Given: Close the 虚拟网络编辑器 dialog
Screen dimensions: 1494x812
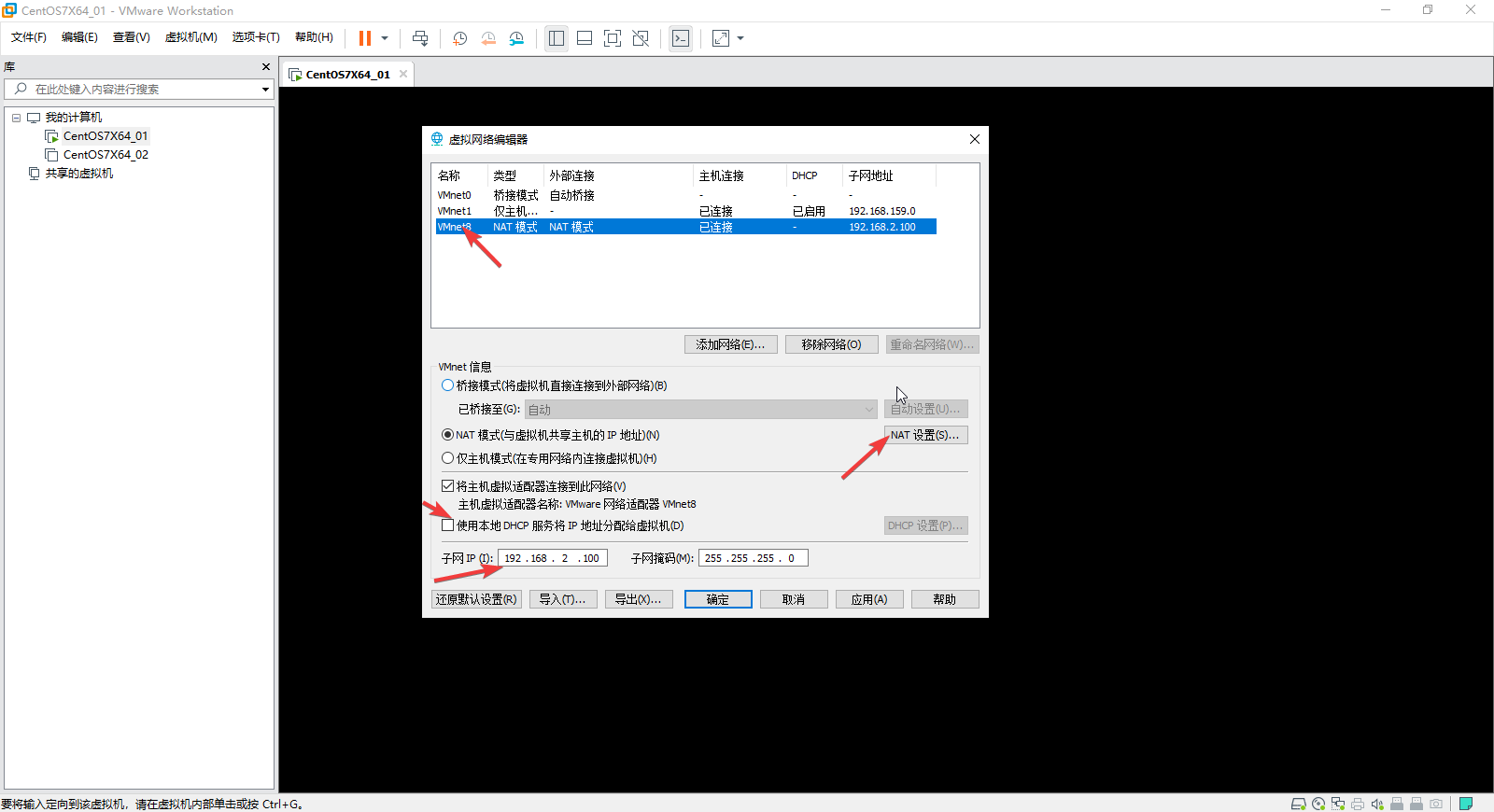Looking at the screenshot, I should (x=975, y=139).
